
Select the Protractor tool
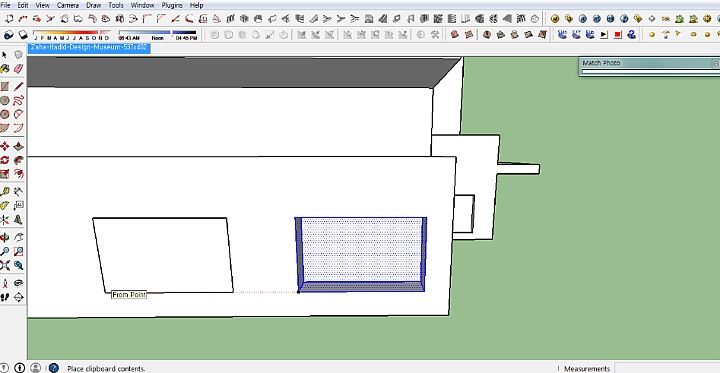5,206
